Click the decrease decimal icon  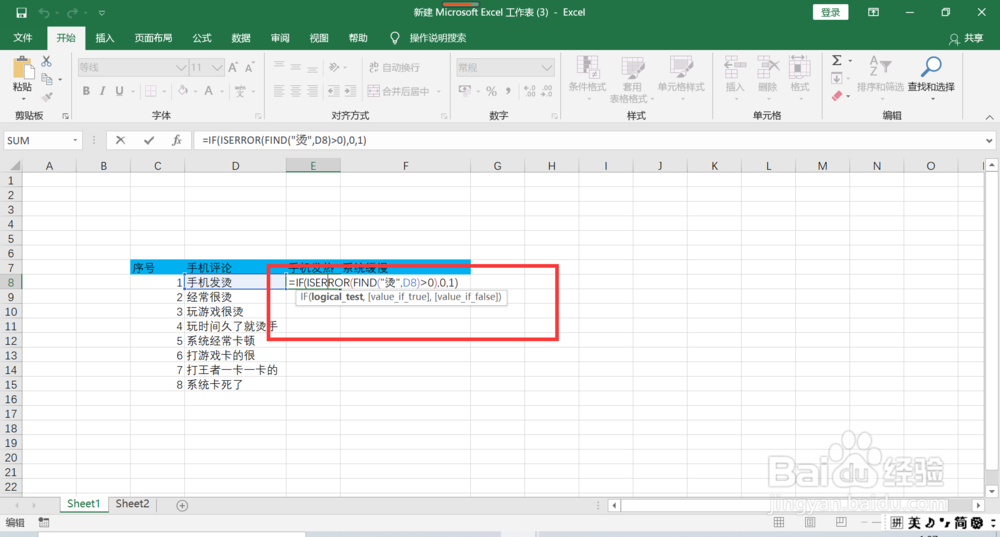(547, 91)
